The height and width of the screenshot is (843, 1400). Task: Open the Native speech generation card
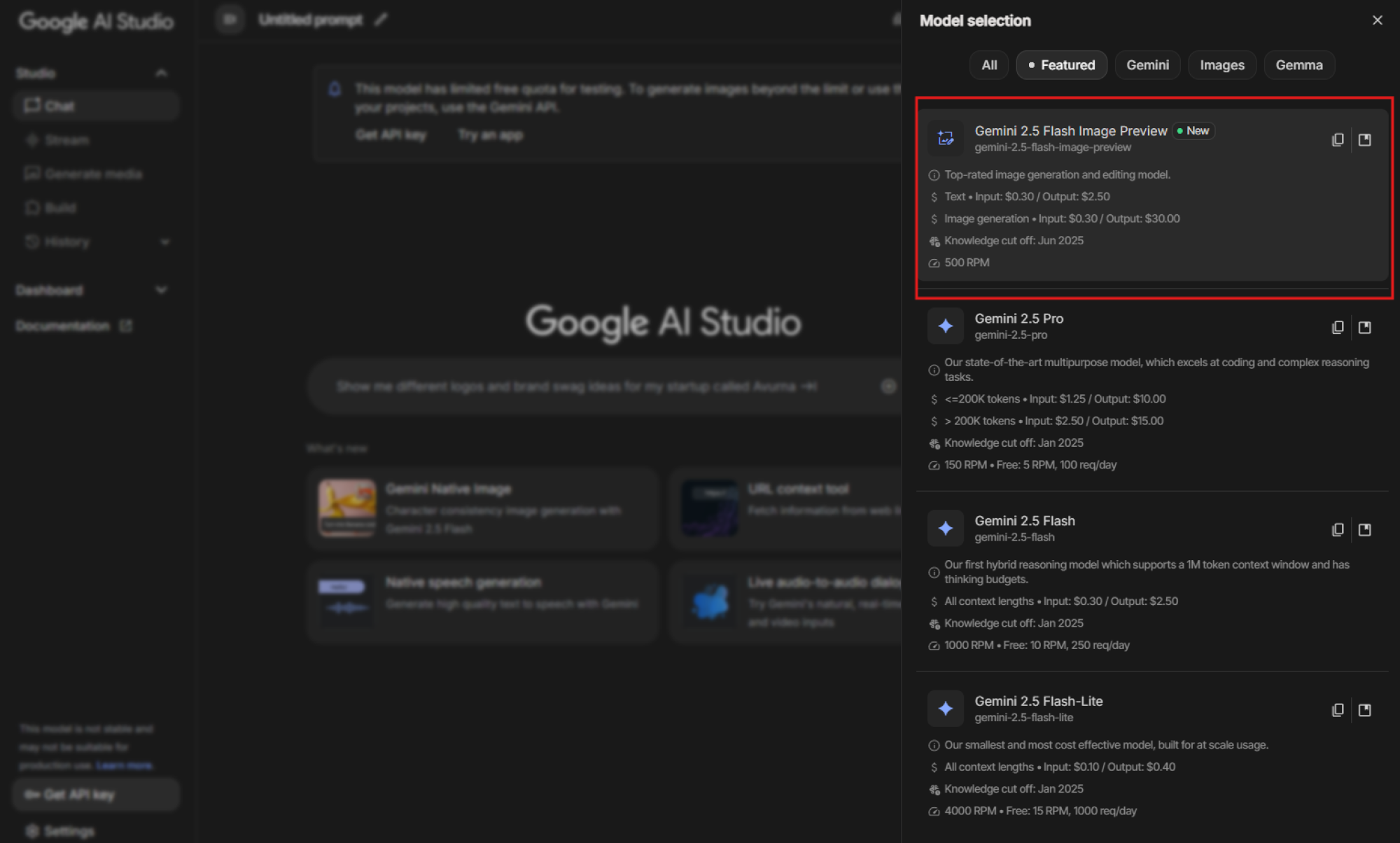pyautogui.click(x=483, y=602)
